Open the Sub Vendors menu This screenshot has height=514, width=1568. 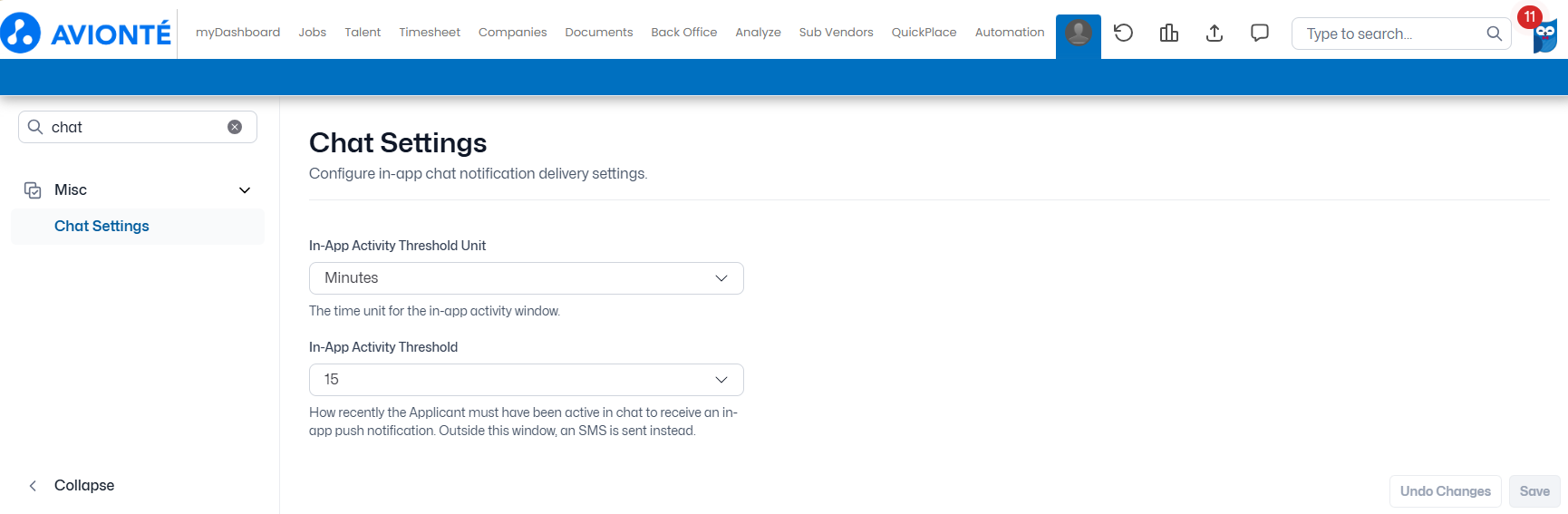(x=837, y=33)
